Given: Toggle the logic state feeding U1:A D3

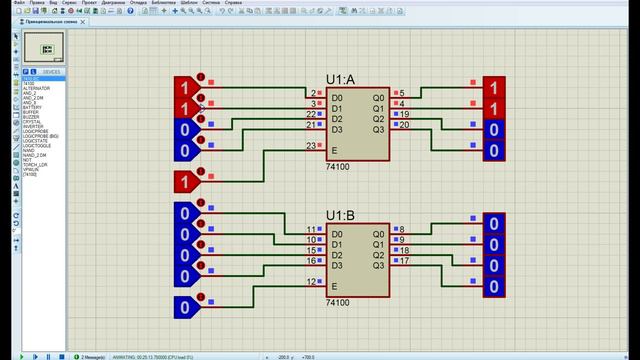Looking at the screenshot, I should pos(187,150).
